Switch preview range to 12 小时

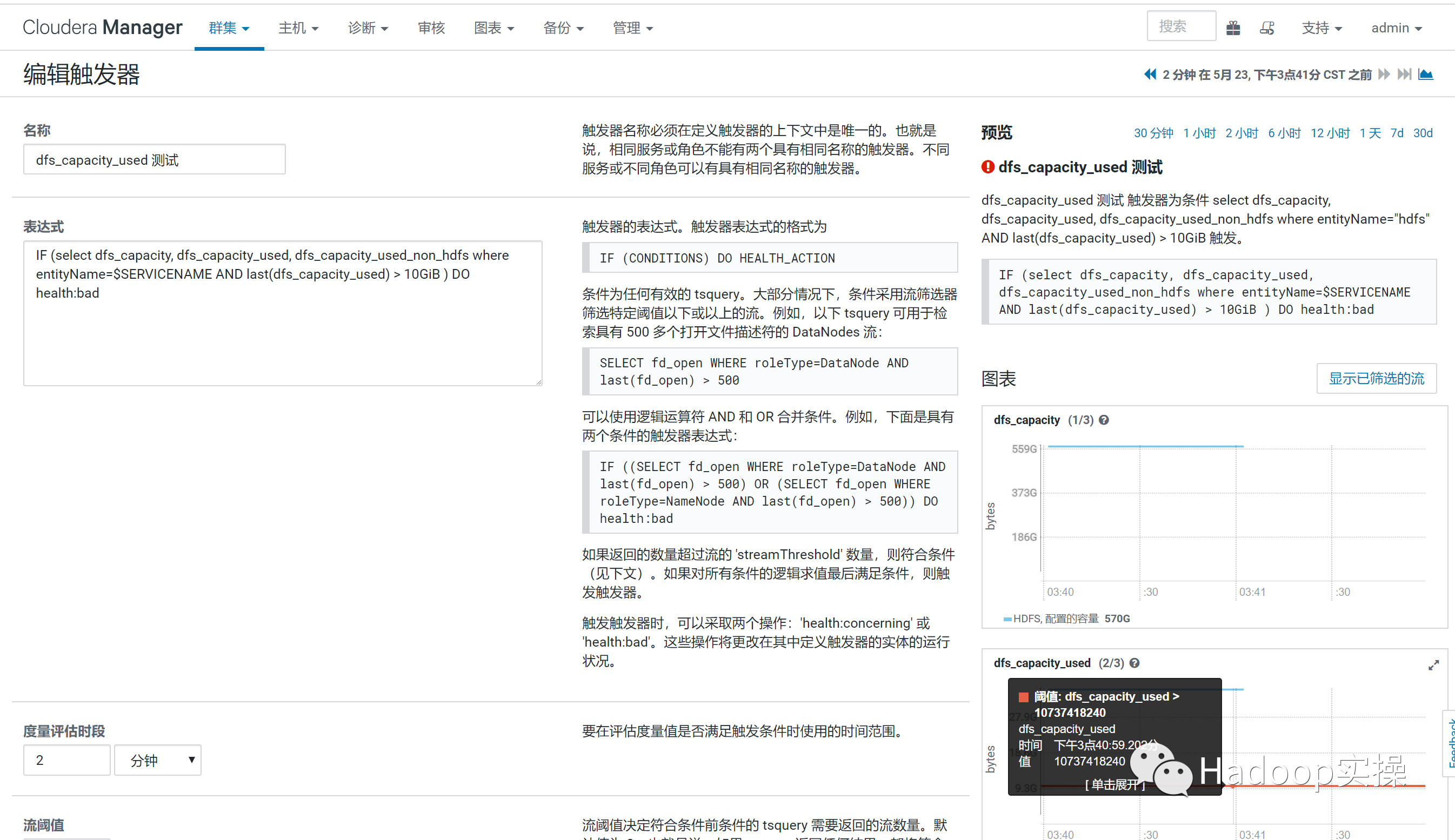pyautogui.click(x=1330, y=133)
